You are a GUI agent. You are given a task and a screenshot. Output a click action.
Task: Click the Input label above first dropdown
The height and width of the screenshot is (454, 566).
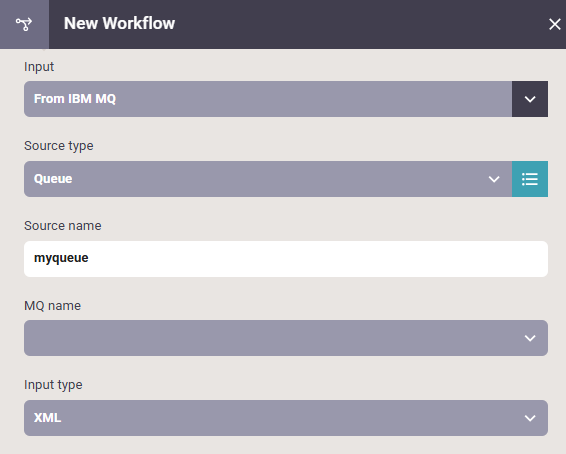click(x=39, y=67)
